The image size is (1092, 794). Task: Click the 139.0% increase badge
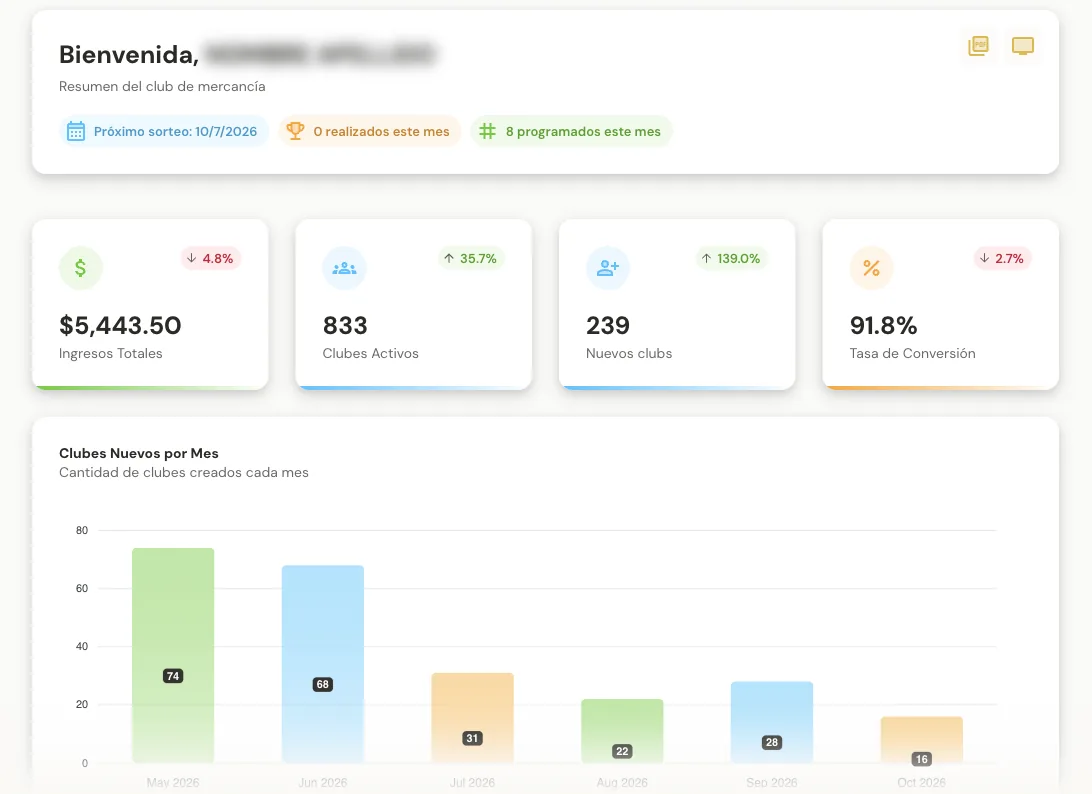pos(731,258)
